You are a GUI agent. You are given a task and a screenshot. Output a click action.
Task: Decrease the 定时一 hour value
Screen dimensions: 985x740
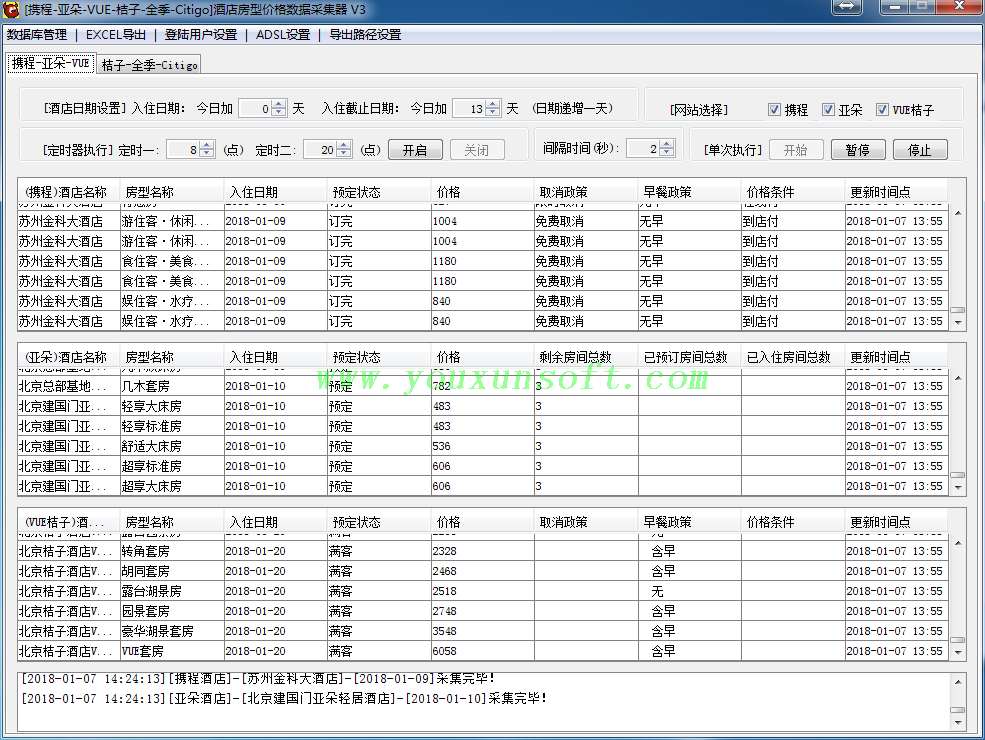click(207, 154)
